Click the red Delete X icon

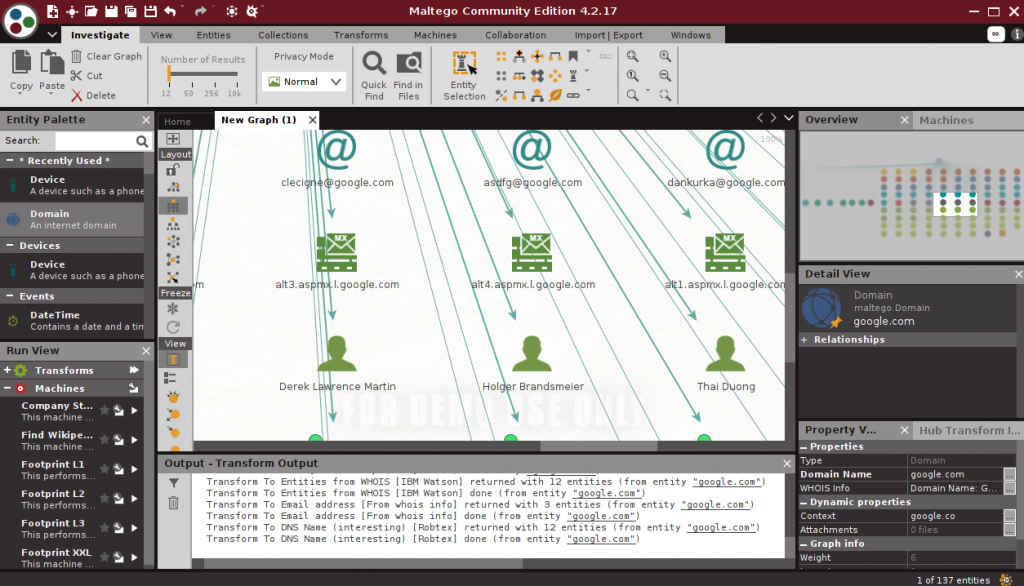coord(76,95)
